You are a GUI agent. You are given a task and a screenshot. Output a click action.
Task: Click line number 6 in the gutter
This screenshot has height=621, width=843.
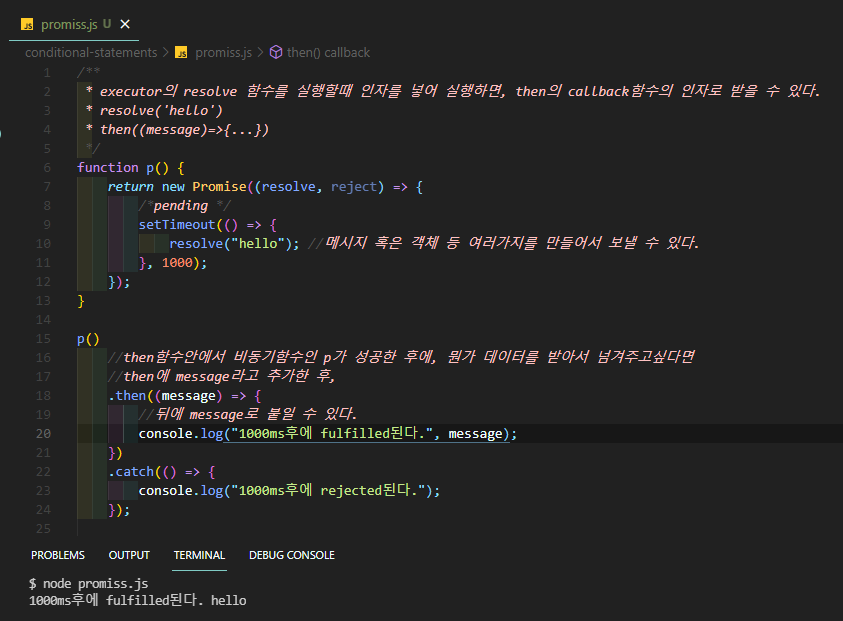(47, 168)
